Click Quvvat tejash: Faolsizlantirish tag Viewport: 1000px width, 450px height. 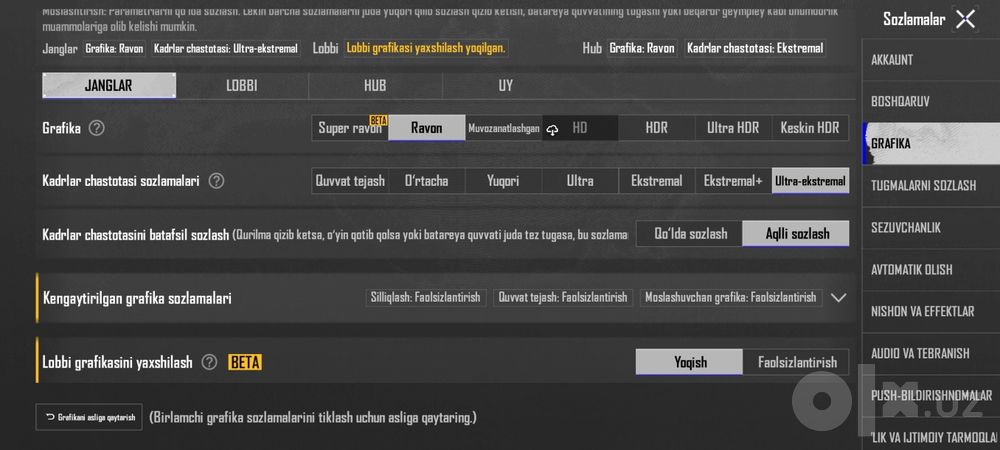562,298
